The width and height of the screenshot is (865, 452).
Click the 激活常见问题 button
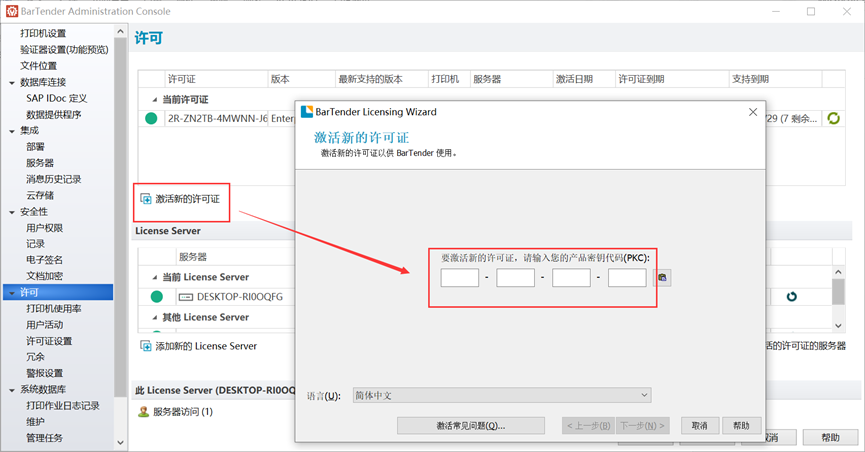pos(470,425)
